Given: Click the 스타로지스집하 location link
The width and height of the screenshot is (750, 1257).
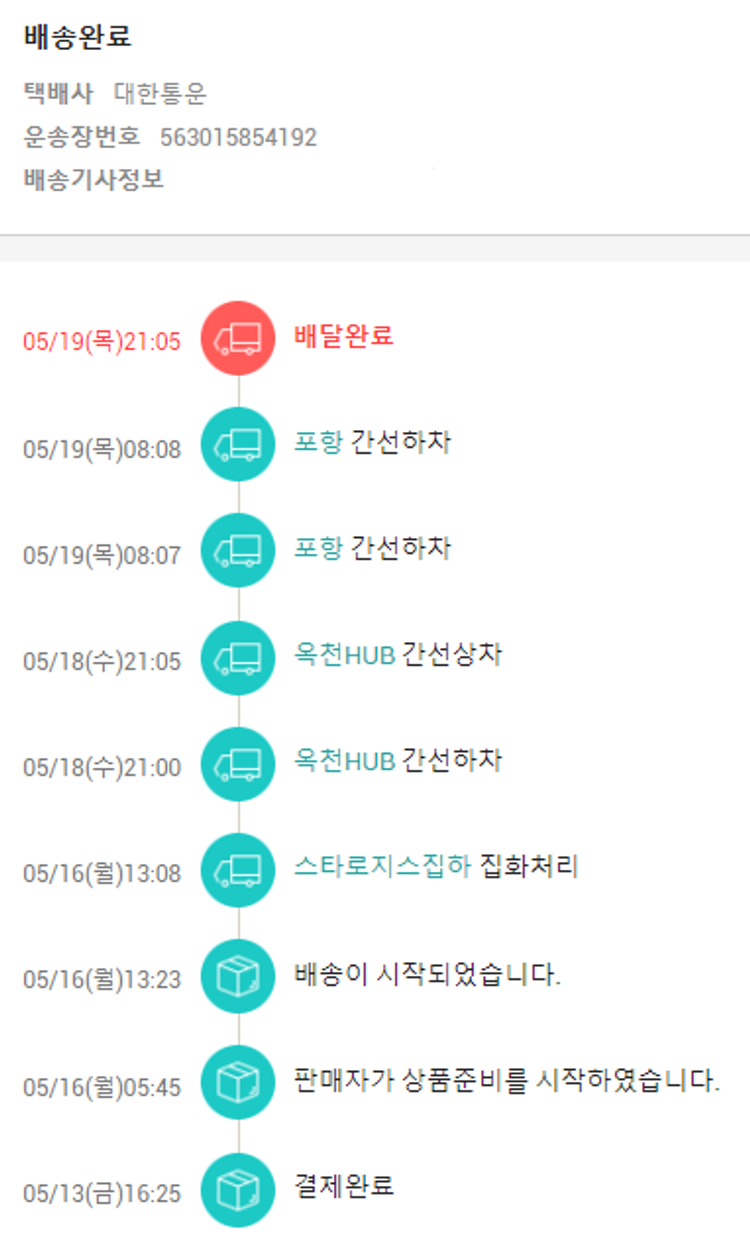Looking at the screenshot, I should click(382, 867).
